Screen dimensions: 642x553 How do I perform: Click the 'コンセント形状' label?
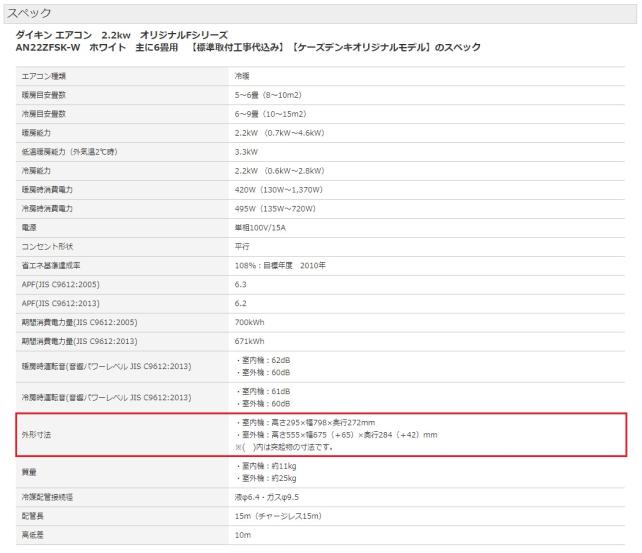47,246
